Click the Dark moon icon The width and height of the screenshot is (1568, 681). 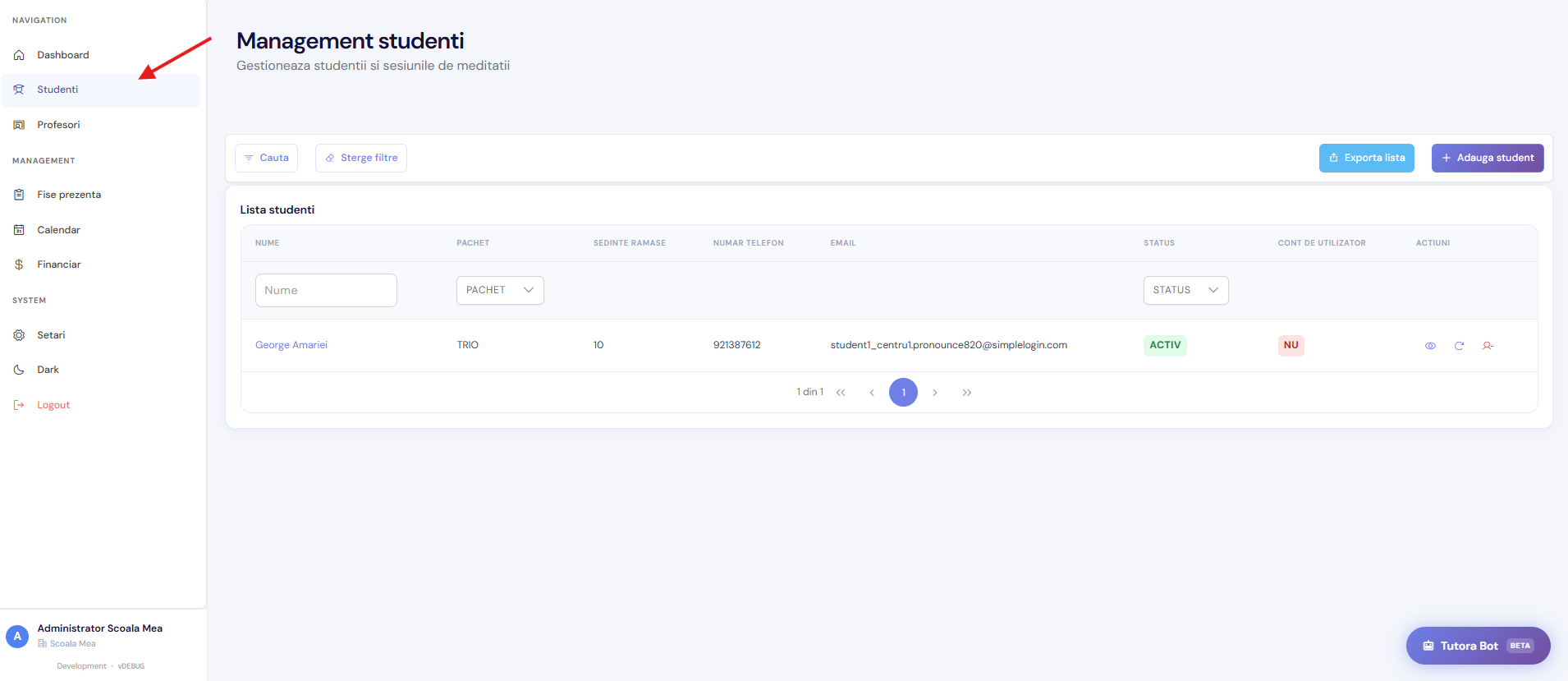tap(19, 370)
